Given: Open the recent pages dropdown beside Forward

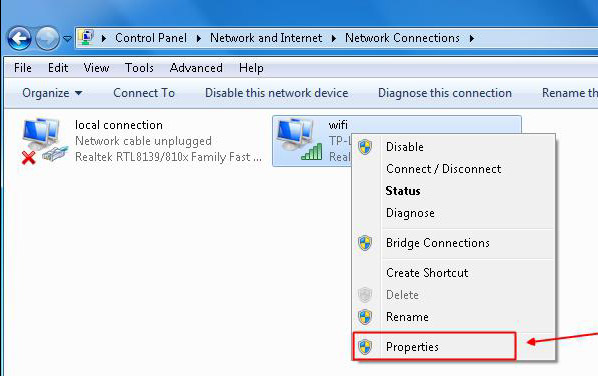Looking at the screenshot, I should click(x=68, y=39).
